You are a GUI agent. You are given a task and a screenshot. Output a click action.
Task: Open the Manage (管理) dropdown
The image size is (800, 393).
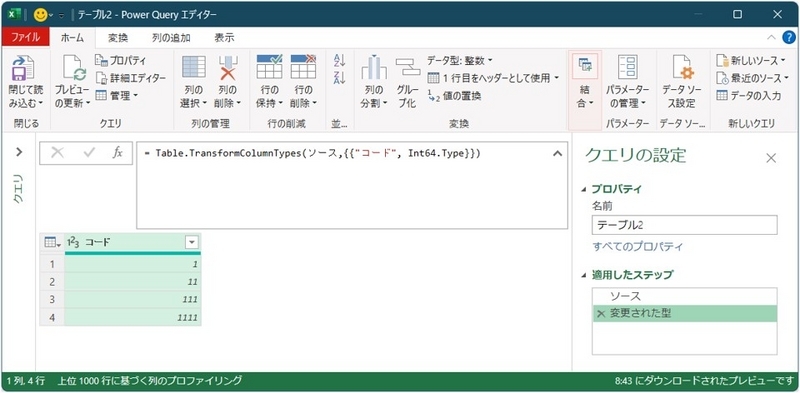[x=117, y=95]
